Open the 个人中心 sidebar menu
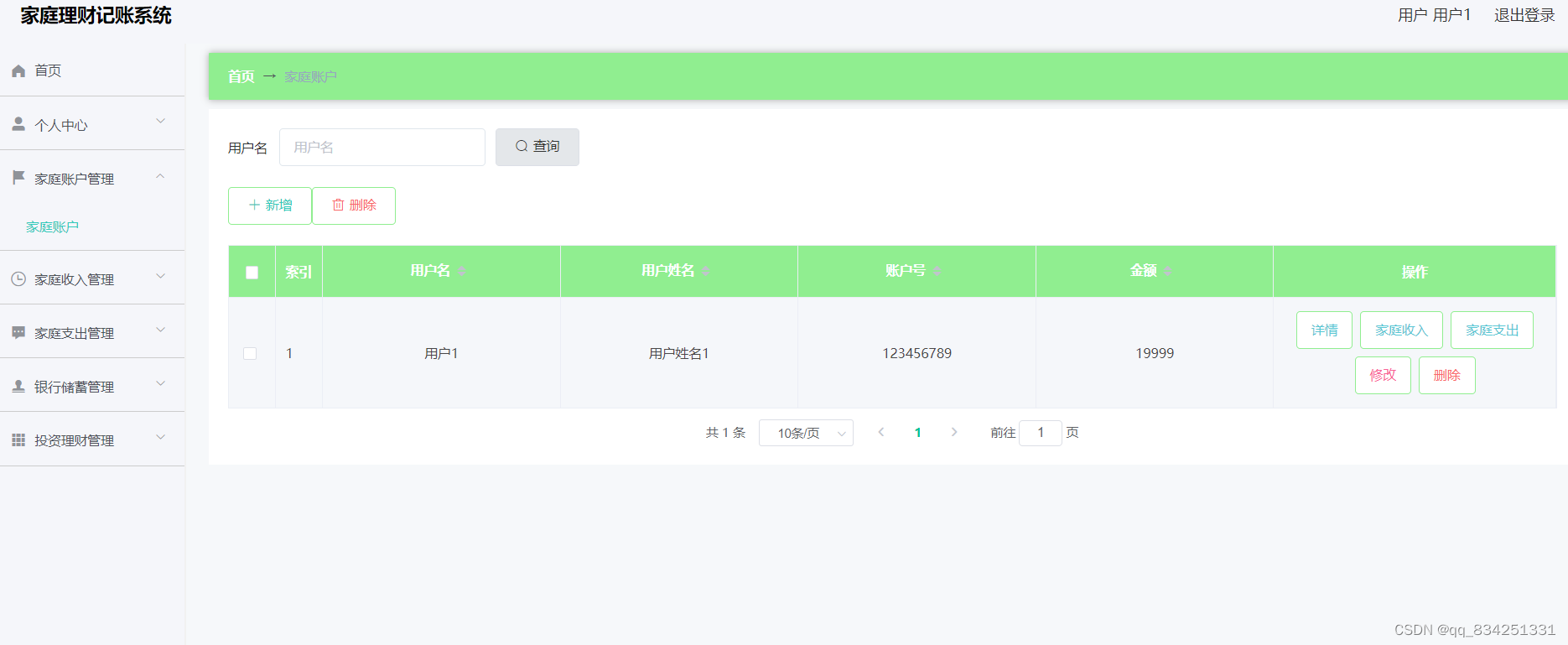The image size is (1568, 645). pos(92,124)
